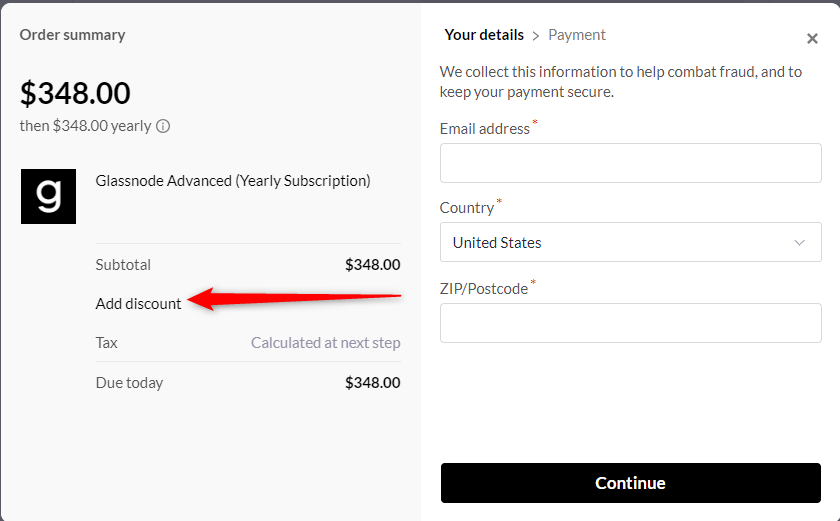This screenshot has width=840, height=521.
Task: Open the Country dropdown
Action: pos(630,242)
